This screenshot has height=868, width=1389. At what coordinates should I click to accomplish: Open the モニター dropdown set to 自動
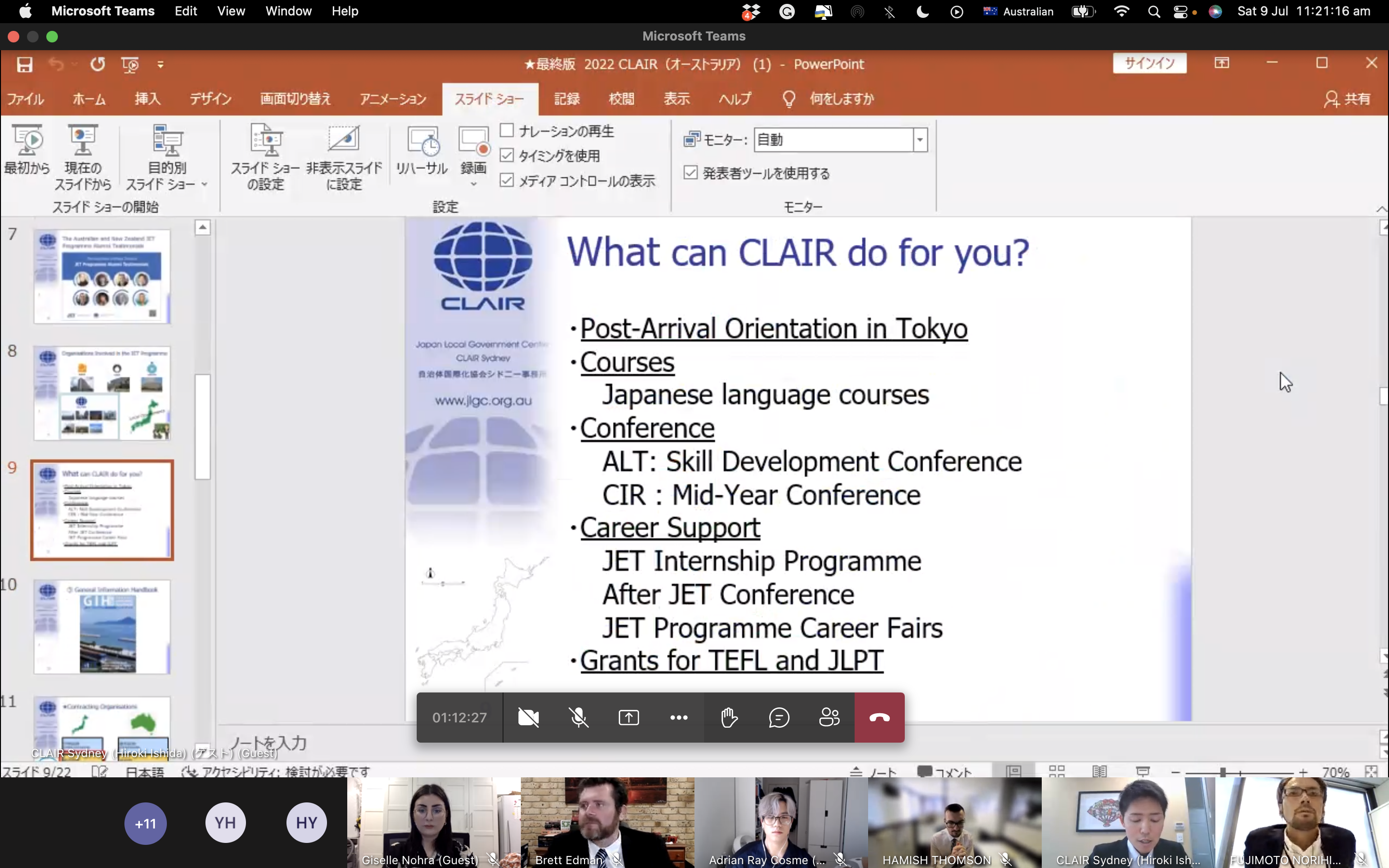pyautogui.click(x=920, y=139)
